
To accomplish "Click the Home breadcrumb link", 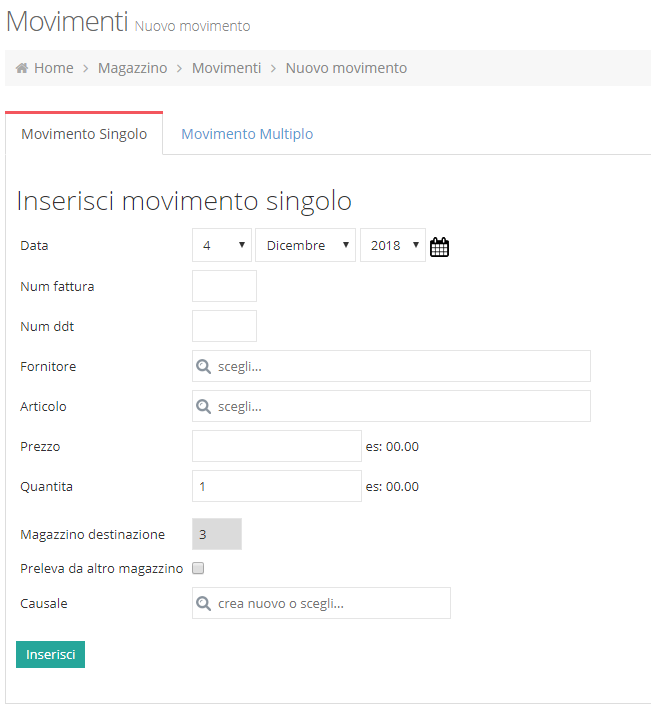I will tap(54, 68).
